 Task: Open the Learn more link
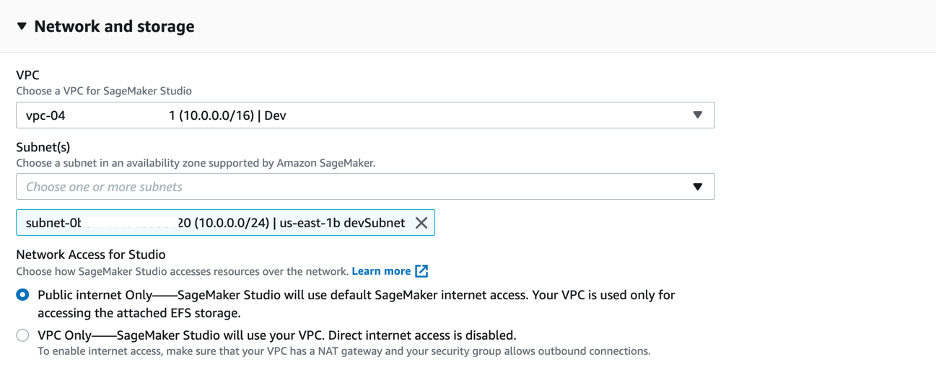click(381, 271)
